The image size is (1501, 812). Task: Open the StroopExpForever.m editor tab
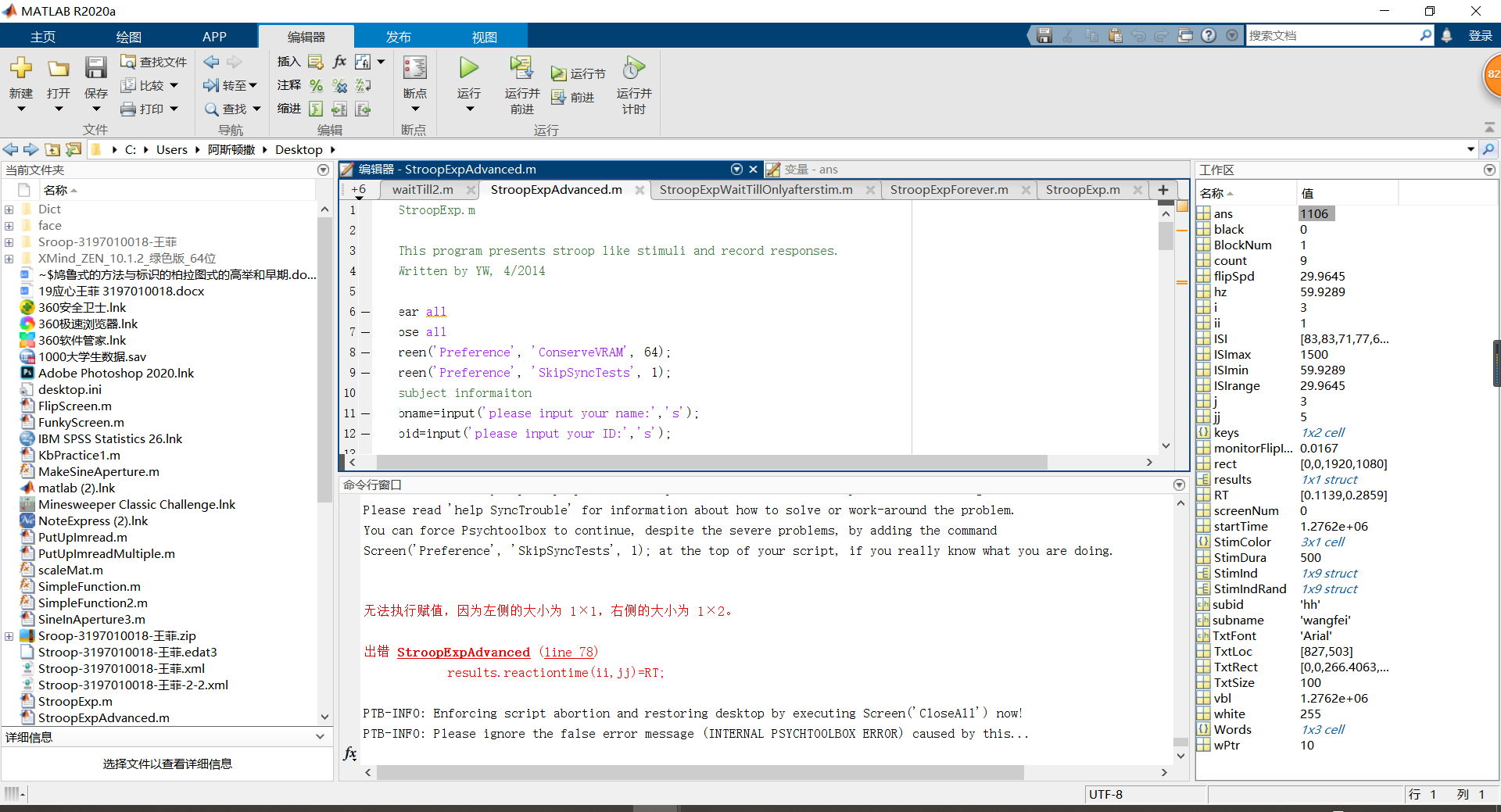click(x=949, y=190)
